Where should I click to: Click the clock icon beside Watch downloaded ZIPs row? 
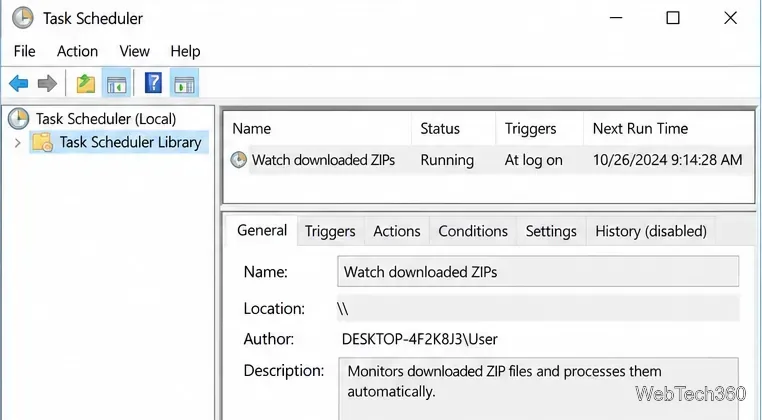tap(238, 159)
